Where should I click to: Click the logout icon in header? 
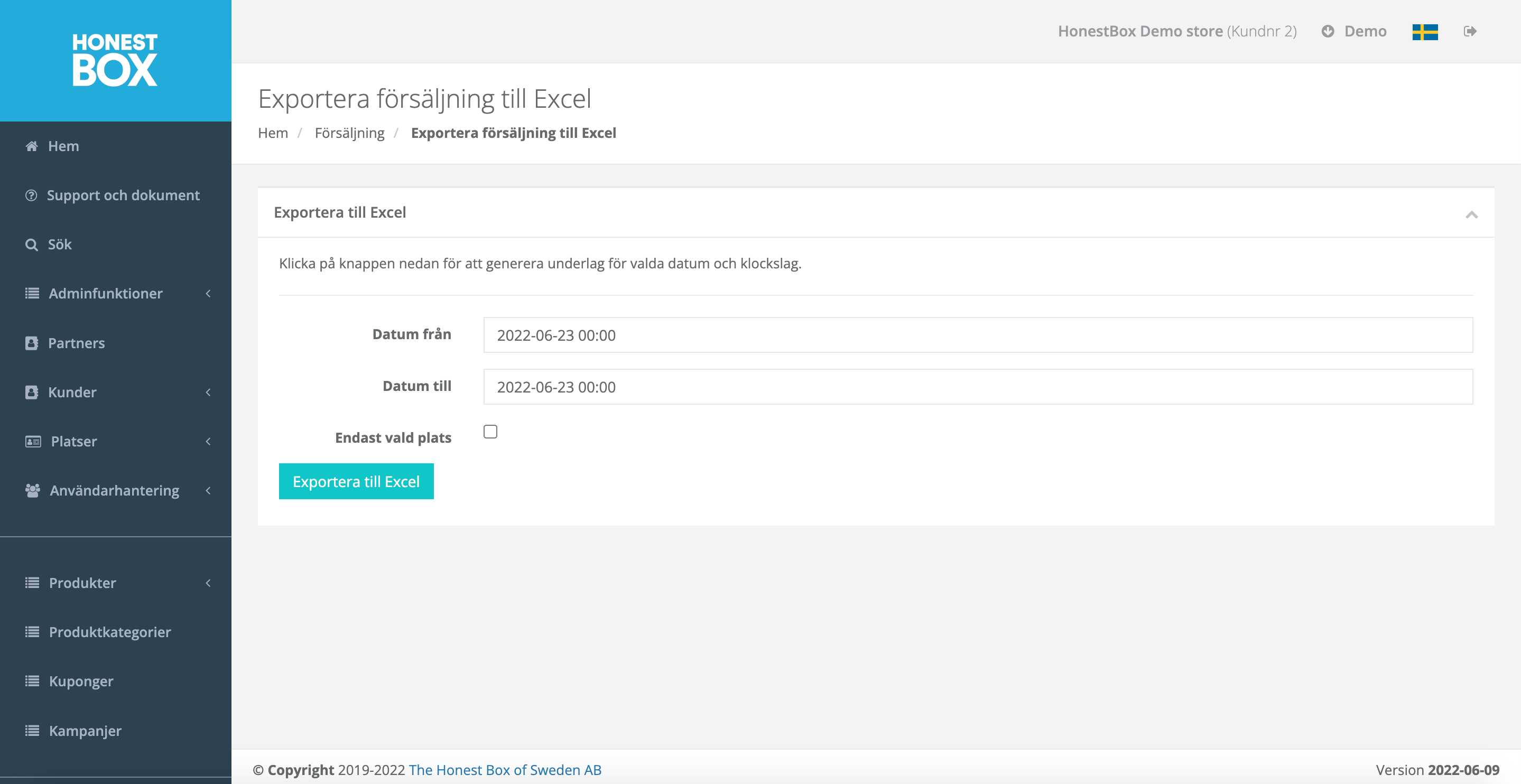coord(1470,31)
